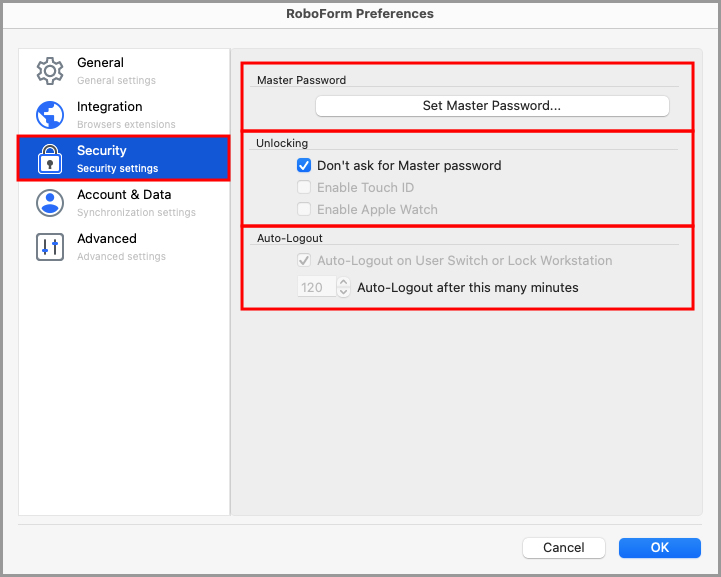
Task: Select the Security tab label
Action: (x=102, y=150)
